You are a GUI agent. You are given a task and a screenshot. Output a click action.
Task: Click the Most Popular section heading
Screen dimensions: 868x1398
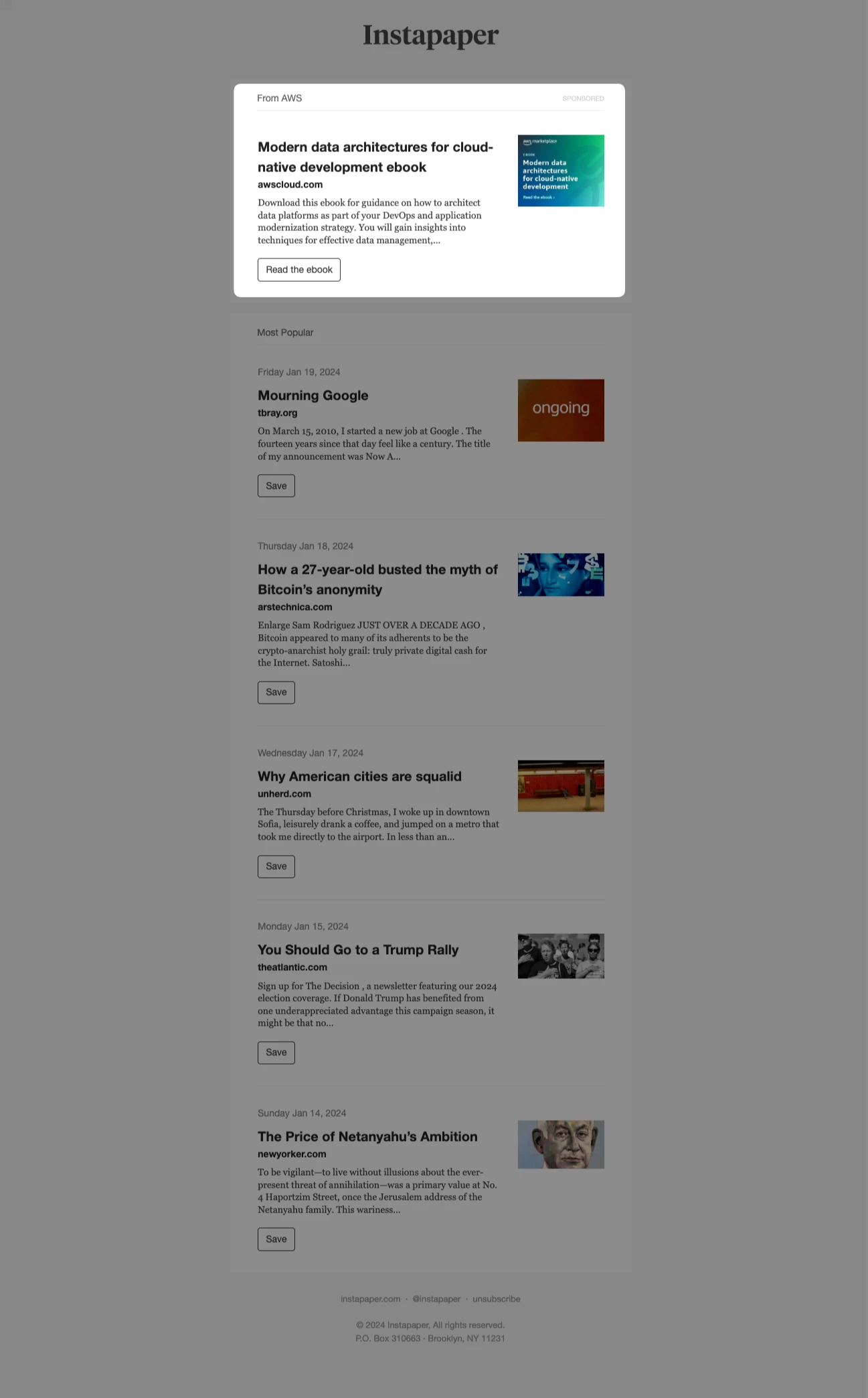285,332
